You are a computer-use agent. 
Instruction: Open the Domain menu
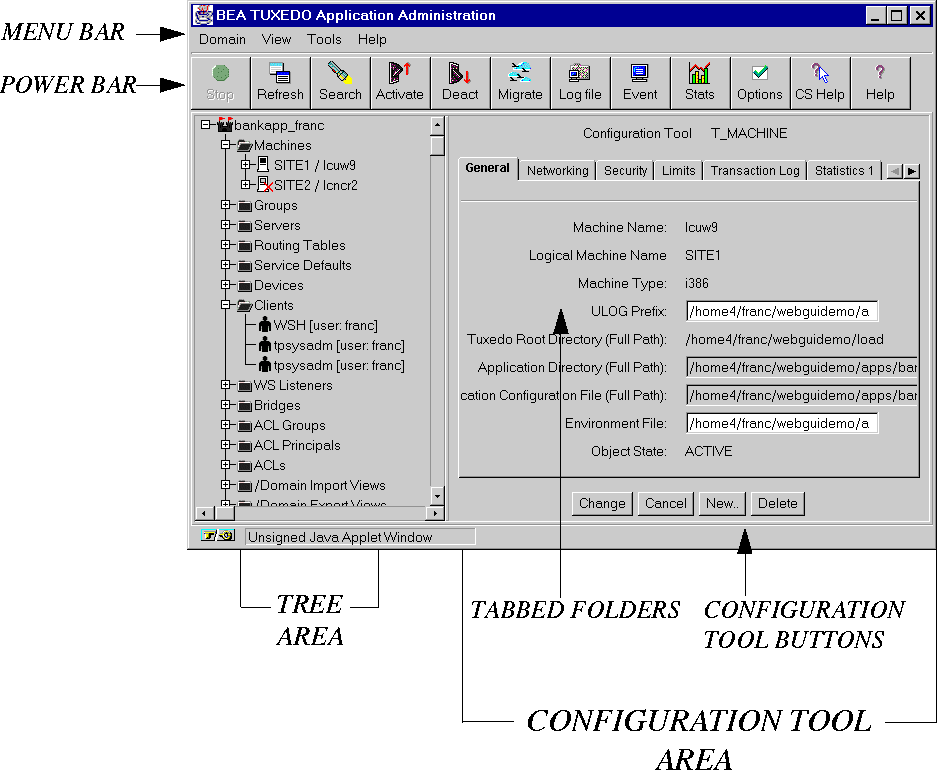(x=222, y=39)
